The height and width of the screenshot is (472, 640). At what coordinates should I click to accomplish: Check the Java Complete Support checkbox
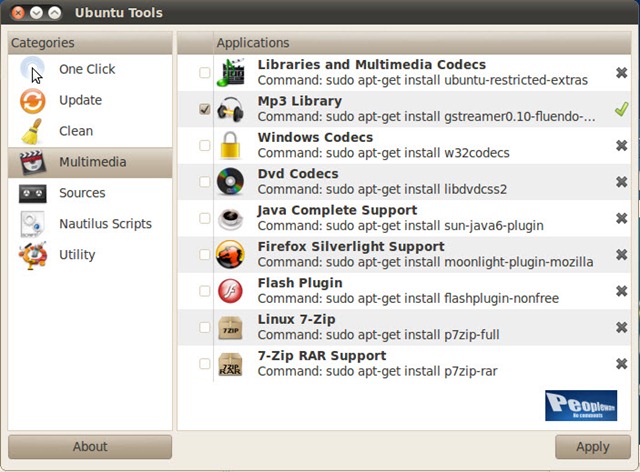(204, 218)
